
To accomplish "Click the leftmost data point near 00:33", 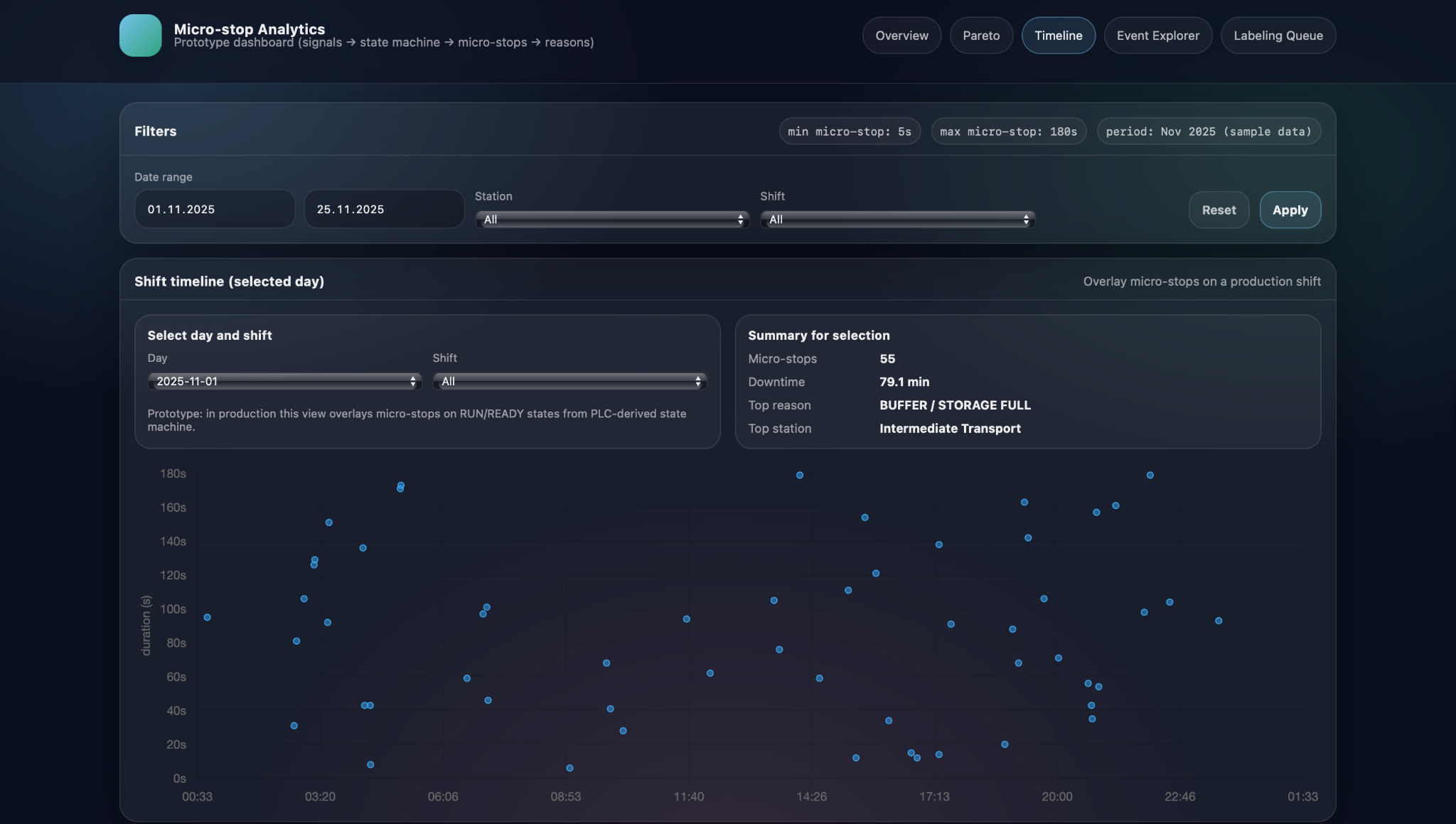I will coord(207,617).
